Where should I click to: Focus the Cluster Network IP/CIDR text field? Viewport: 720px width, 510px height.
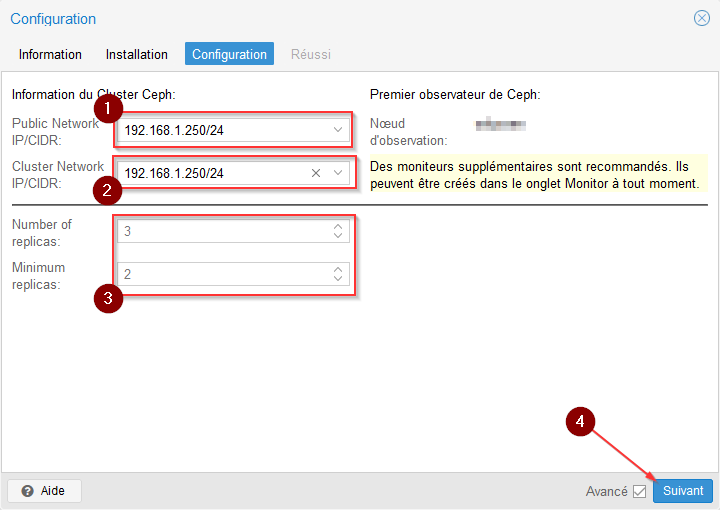click(x=210, y=173)
